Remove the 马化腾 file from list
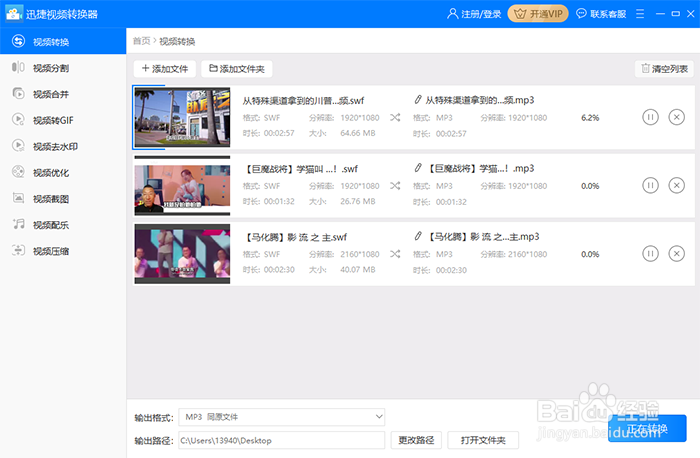 pyautogui.click(x=676, y=254)
